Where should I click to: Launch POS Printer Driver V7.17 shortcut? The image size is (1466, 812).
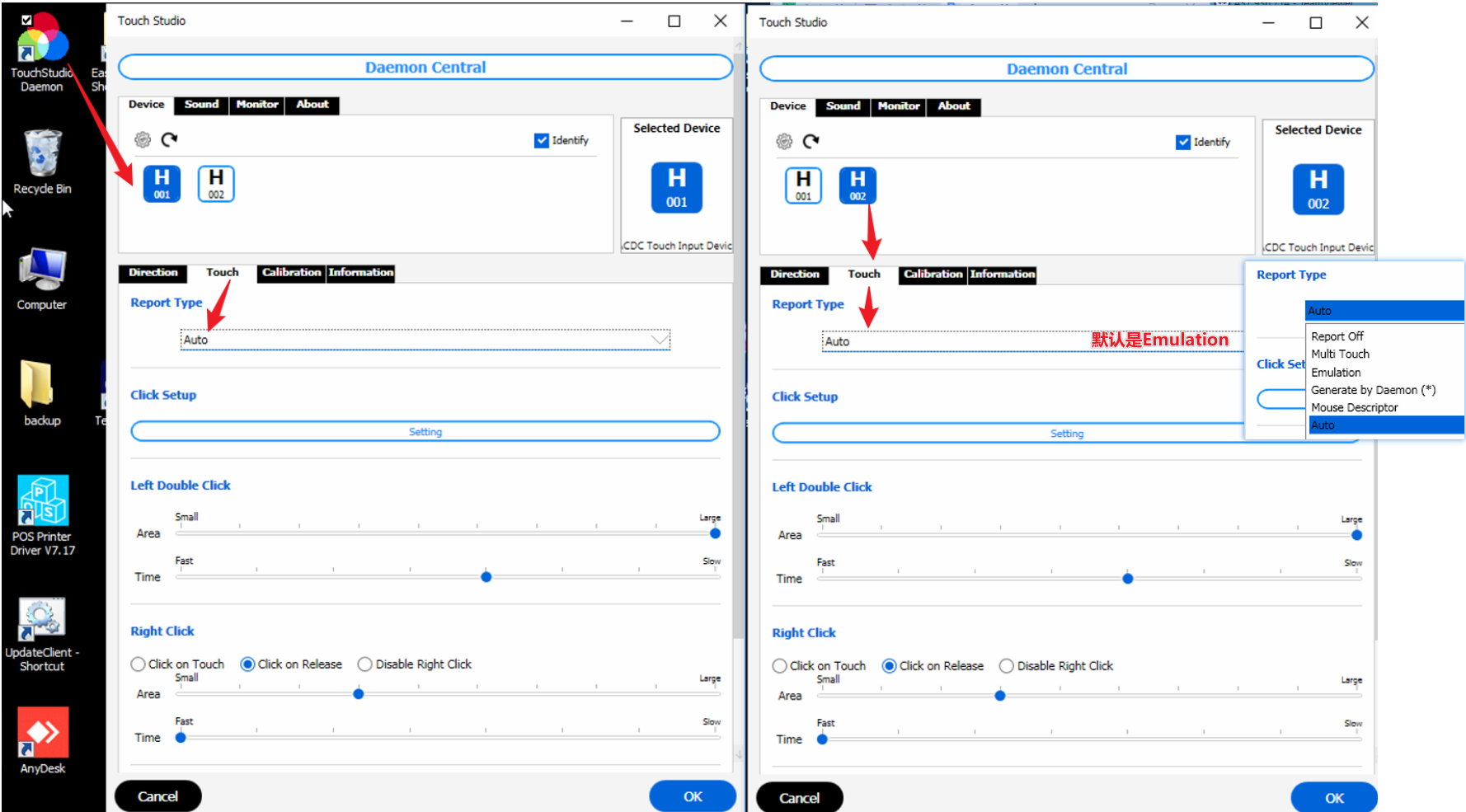pos(42,515)
